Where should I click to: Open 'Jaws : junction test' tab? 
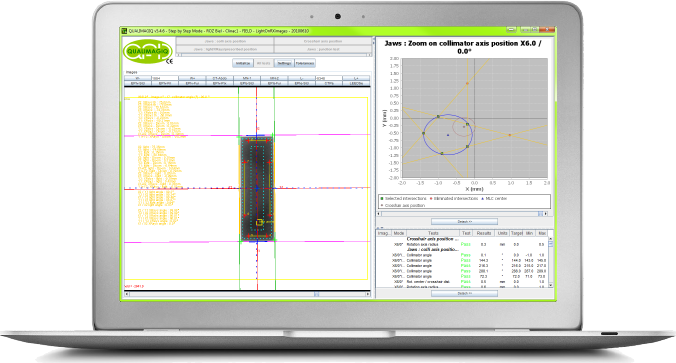pyautogui.click(x=323, y=49)
